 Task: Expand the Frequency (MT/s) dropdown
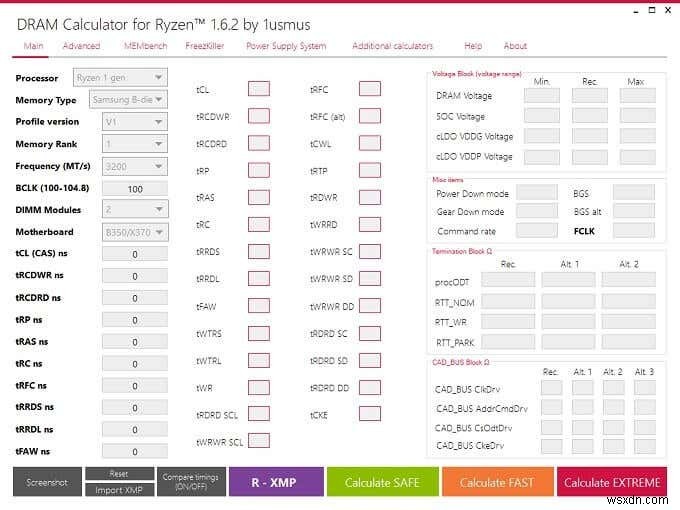(x=135, y=166)
